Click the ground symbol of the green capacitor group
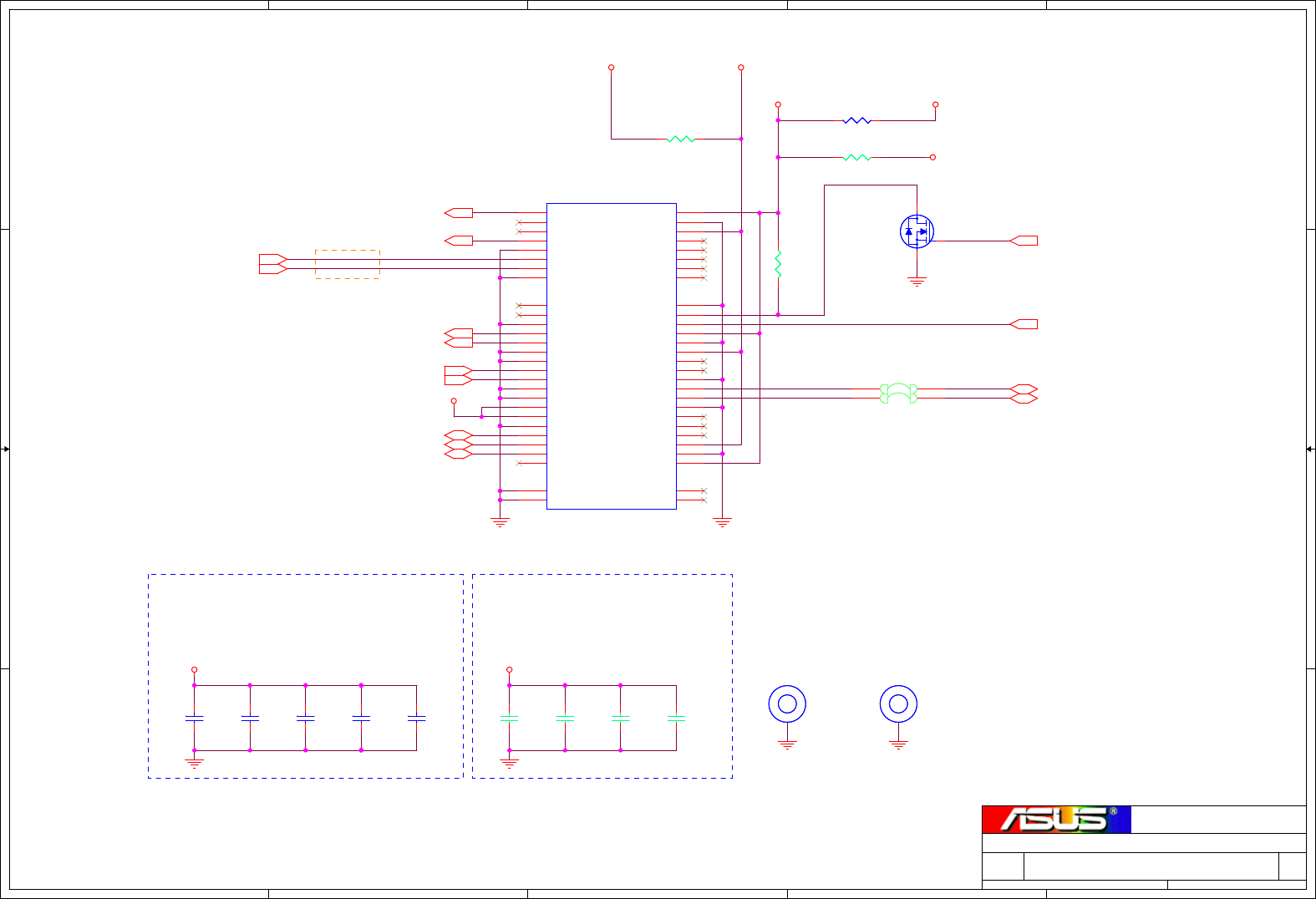The width and height of the screenshot is (1316, 899). (509, 763)
